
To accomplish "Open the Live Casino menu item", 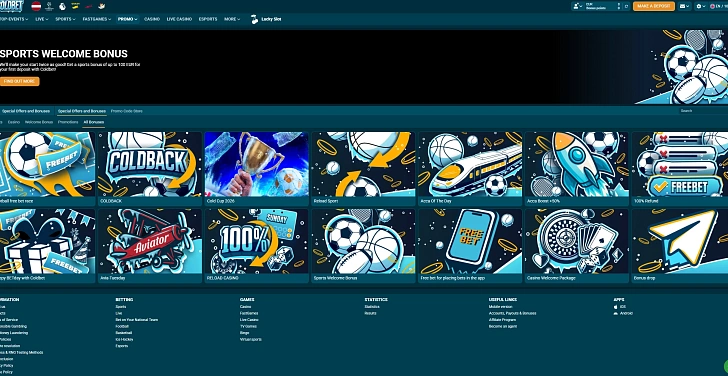I will click(179, 19).
